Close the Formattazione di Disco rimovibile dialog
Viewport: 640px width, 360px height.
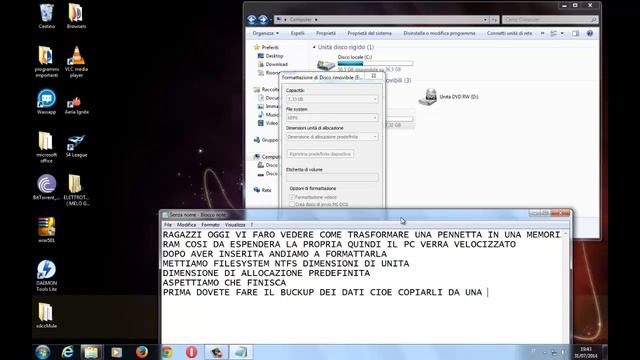373,76
